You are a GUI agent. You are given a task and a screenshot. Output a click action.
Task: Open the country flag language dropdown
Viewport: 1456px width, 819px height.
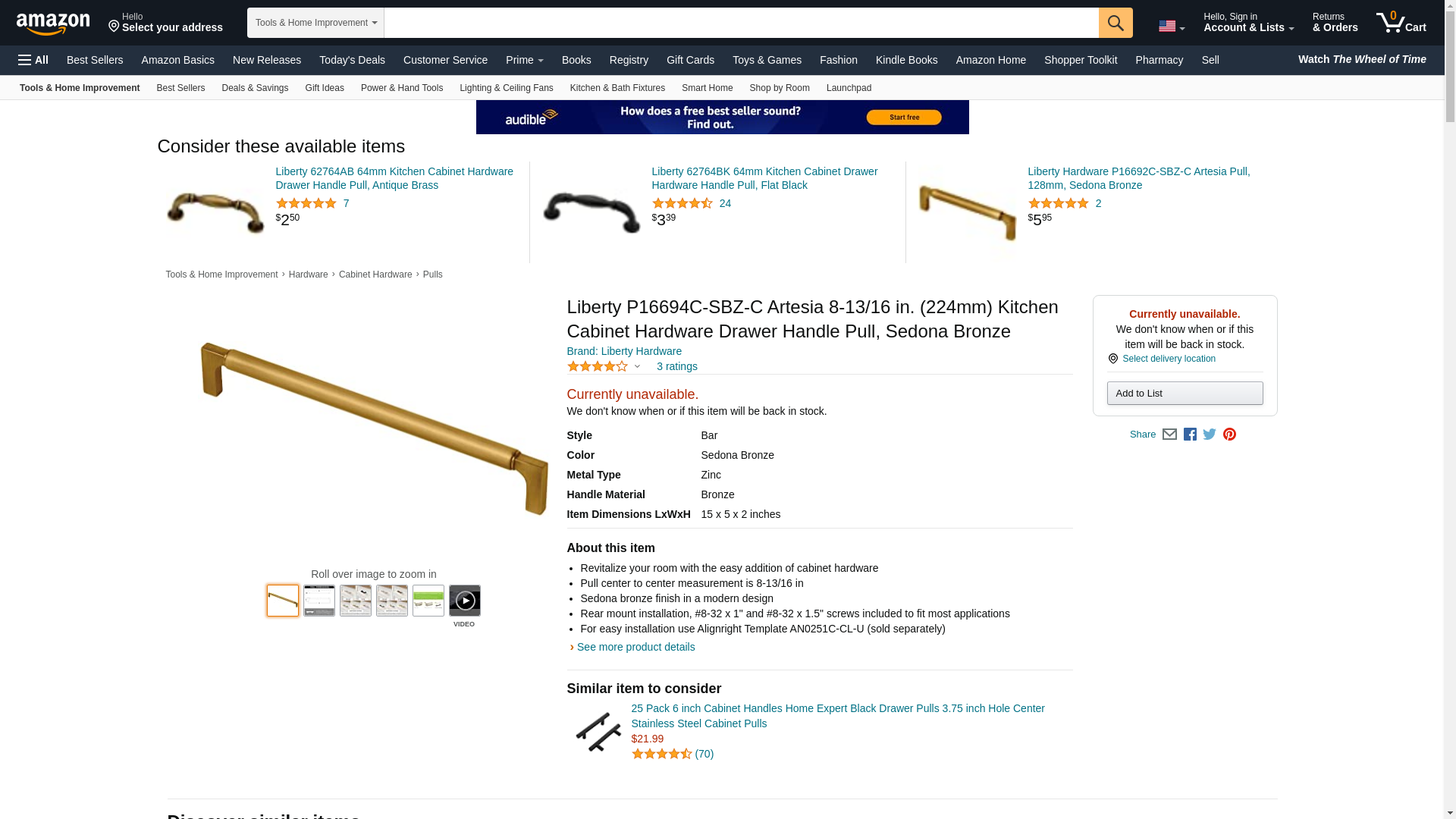pos(1172,26)
